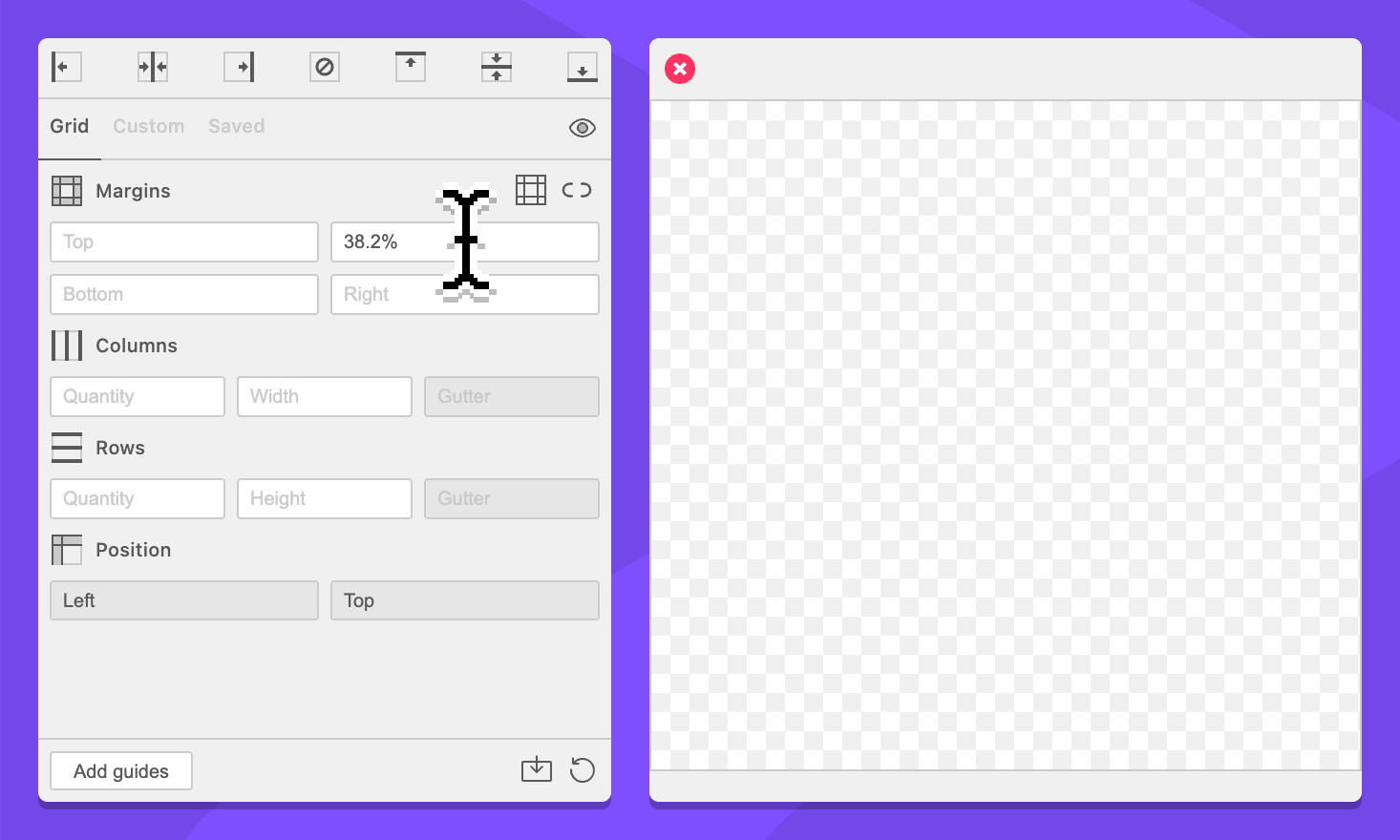Switch to the Custom tab

click(148, 126)
